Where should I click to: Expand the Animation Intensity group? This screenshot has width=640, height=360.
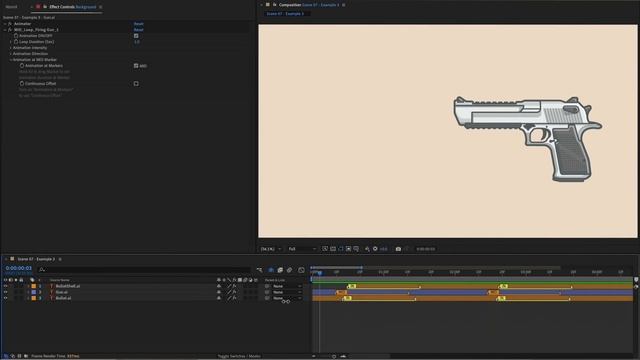(x=11, y=48)
